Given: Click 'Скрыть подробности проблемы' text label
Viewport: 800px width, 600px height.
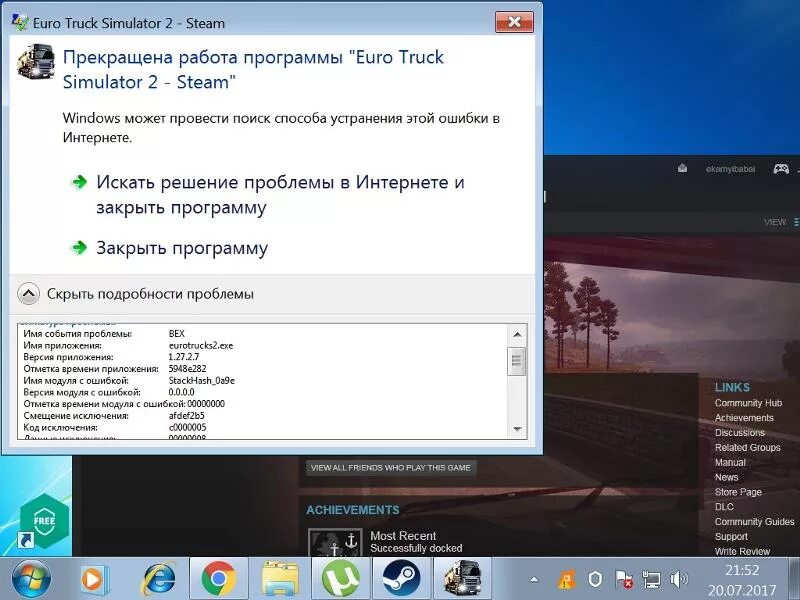Looking at the screenshot, I should [x=150, y=294].
